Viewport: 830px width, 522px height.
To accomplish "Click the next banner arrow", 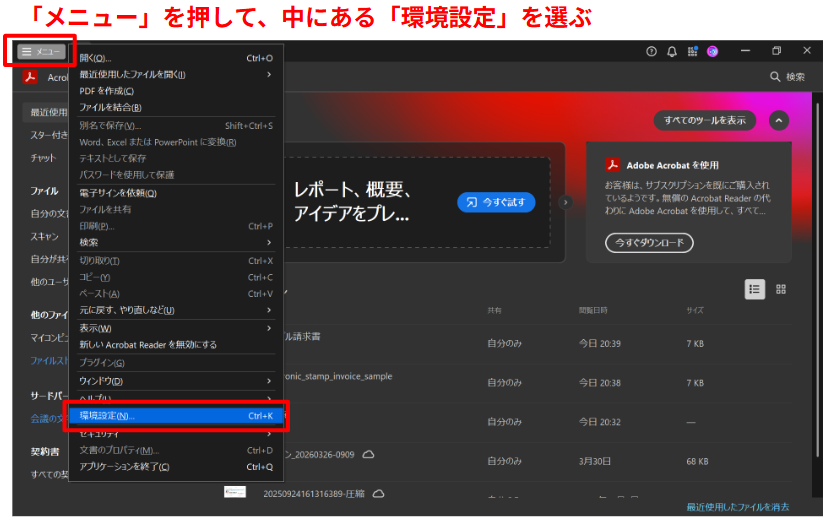I will pos(566,202).
